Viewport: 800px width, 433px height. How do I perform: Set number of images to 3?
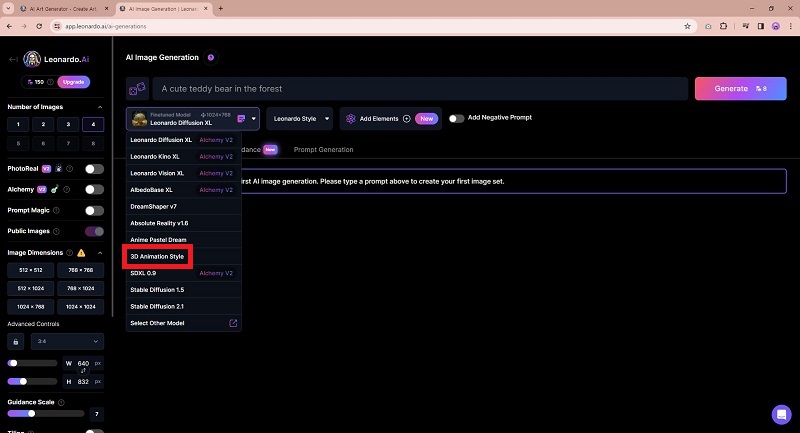click(68, 124)
